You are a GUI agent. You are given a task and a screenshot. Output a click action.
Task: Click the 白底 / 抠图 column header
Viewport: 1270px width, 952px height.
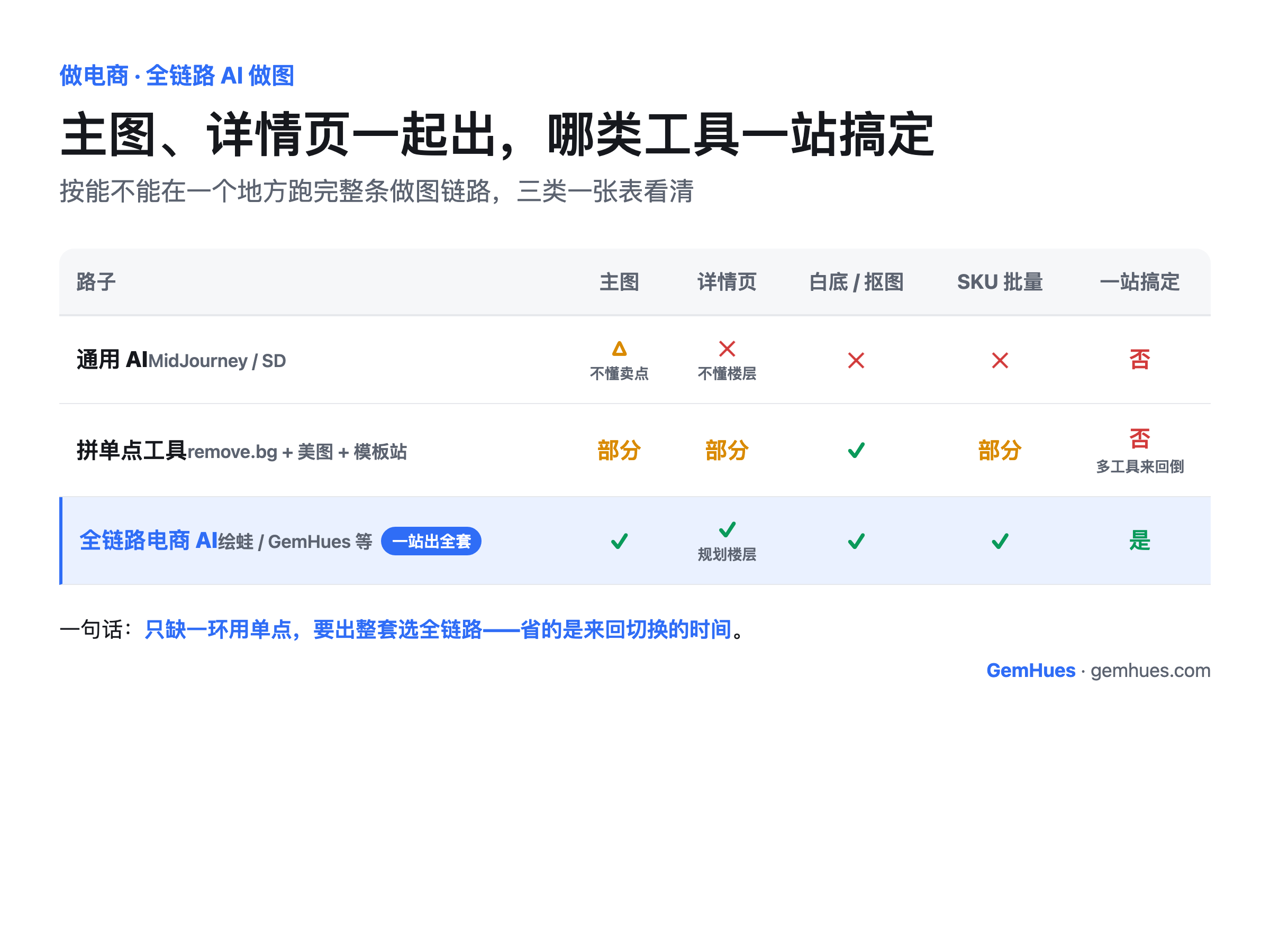coord(856,282)
